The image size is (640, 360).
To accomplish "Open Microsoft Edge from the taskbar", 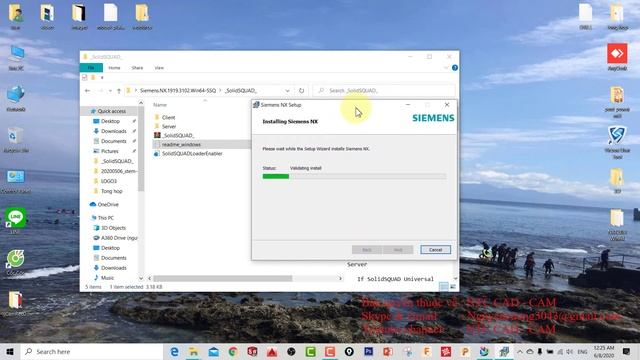I will (x=174, y=351).
